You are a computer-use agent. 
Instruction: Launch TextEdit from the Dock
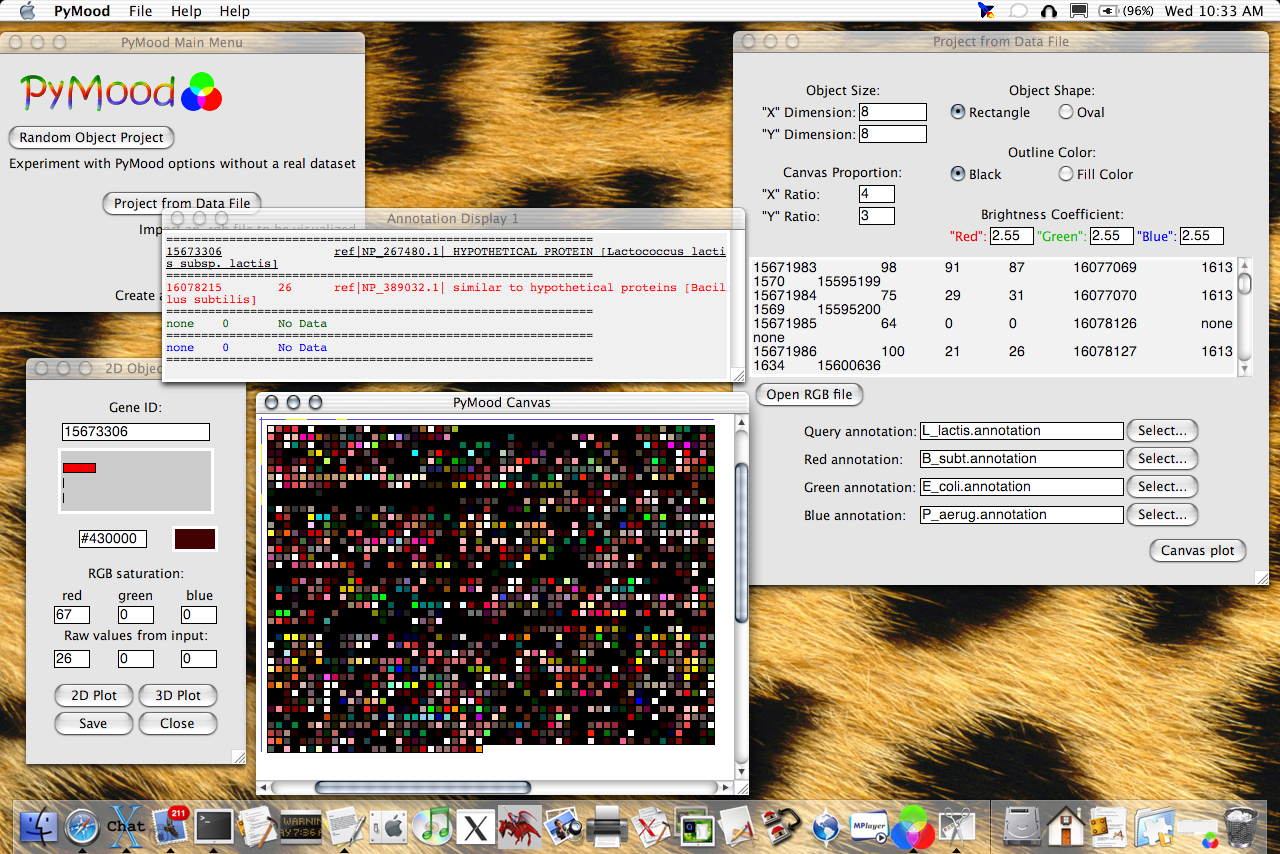(x=345, y=826)
